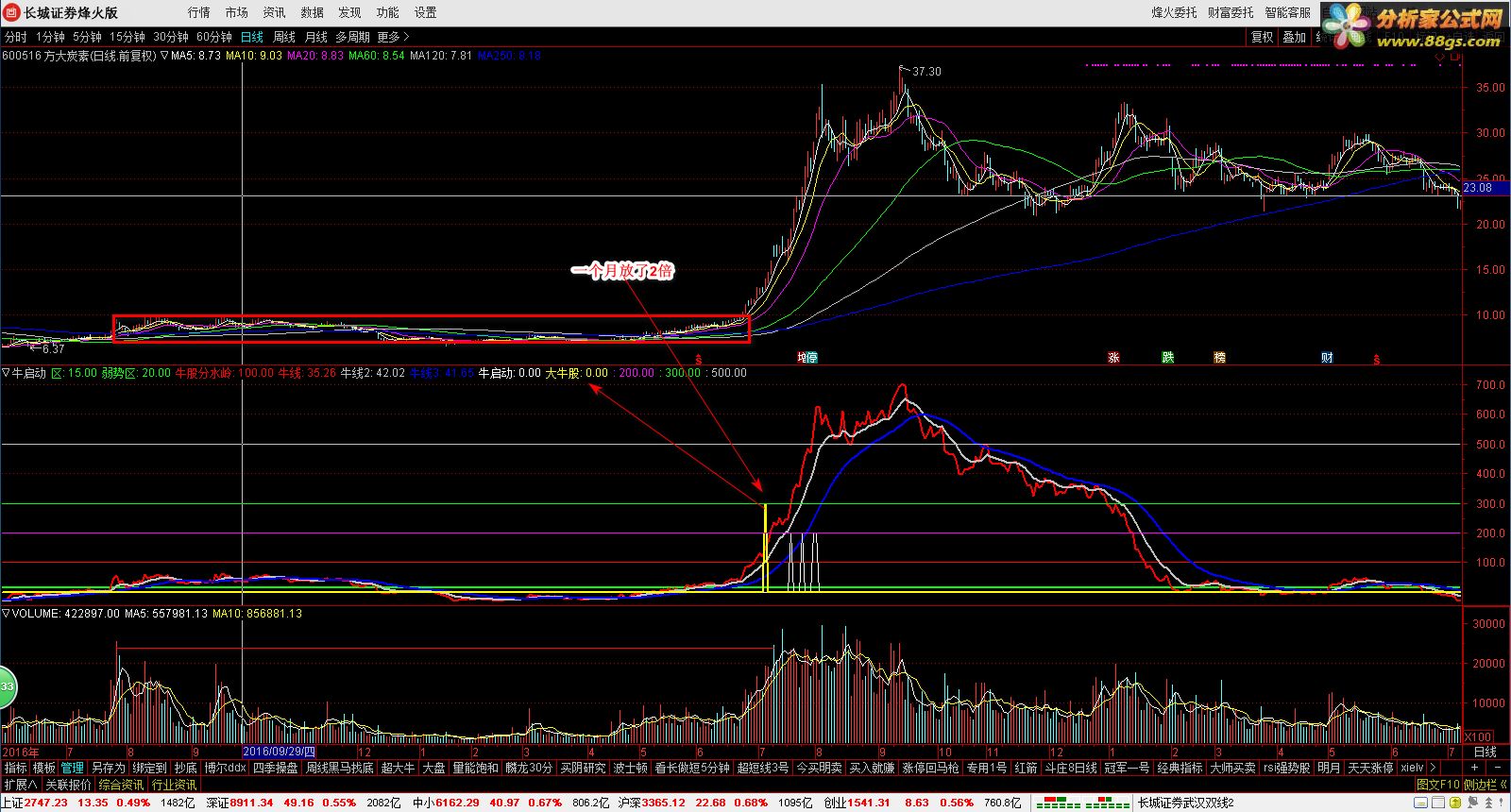Click the 财 info marker on price chart
The height and width of the screenshot is (812, 1511).
(1327, 358)
